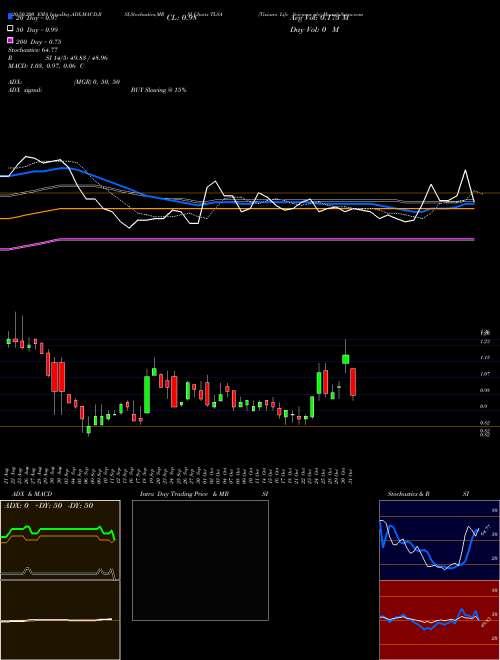
Task: Click the 'CL: 0.98' close value
Action: coord(181,18)
